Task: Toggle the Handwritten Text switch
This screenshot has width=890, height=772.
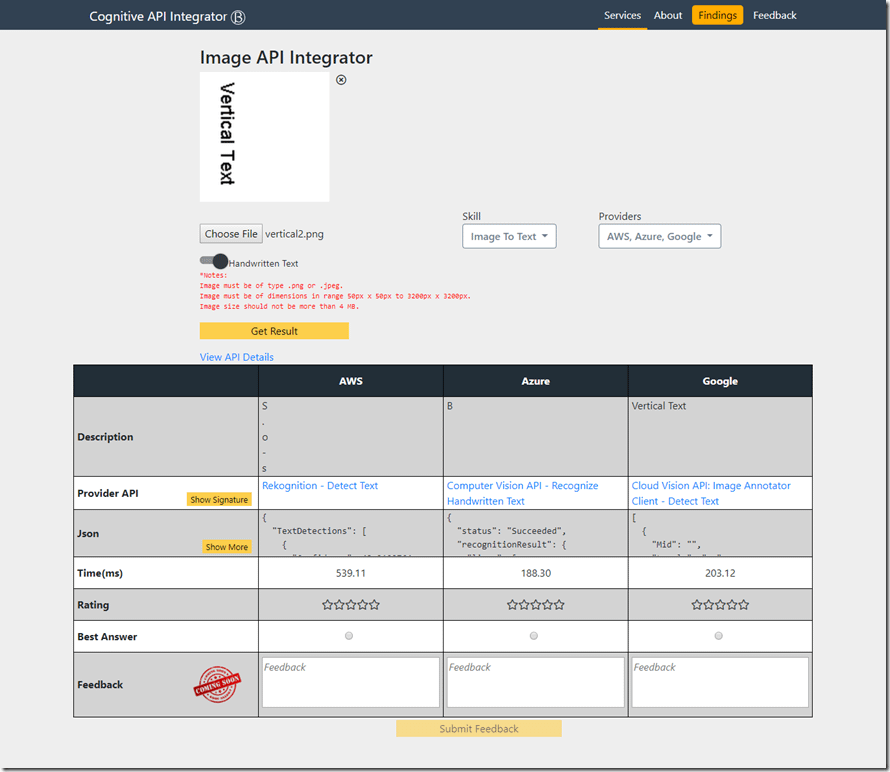Action: tap(214, 262)
